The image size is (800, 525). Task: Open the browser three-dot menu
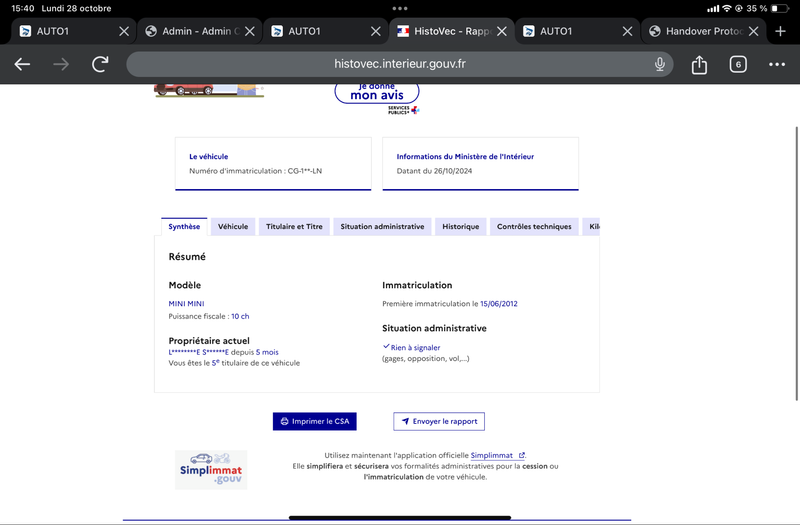point(777,64)
